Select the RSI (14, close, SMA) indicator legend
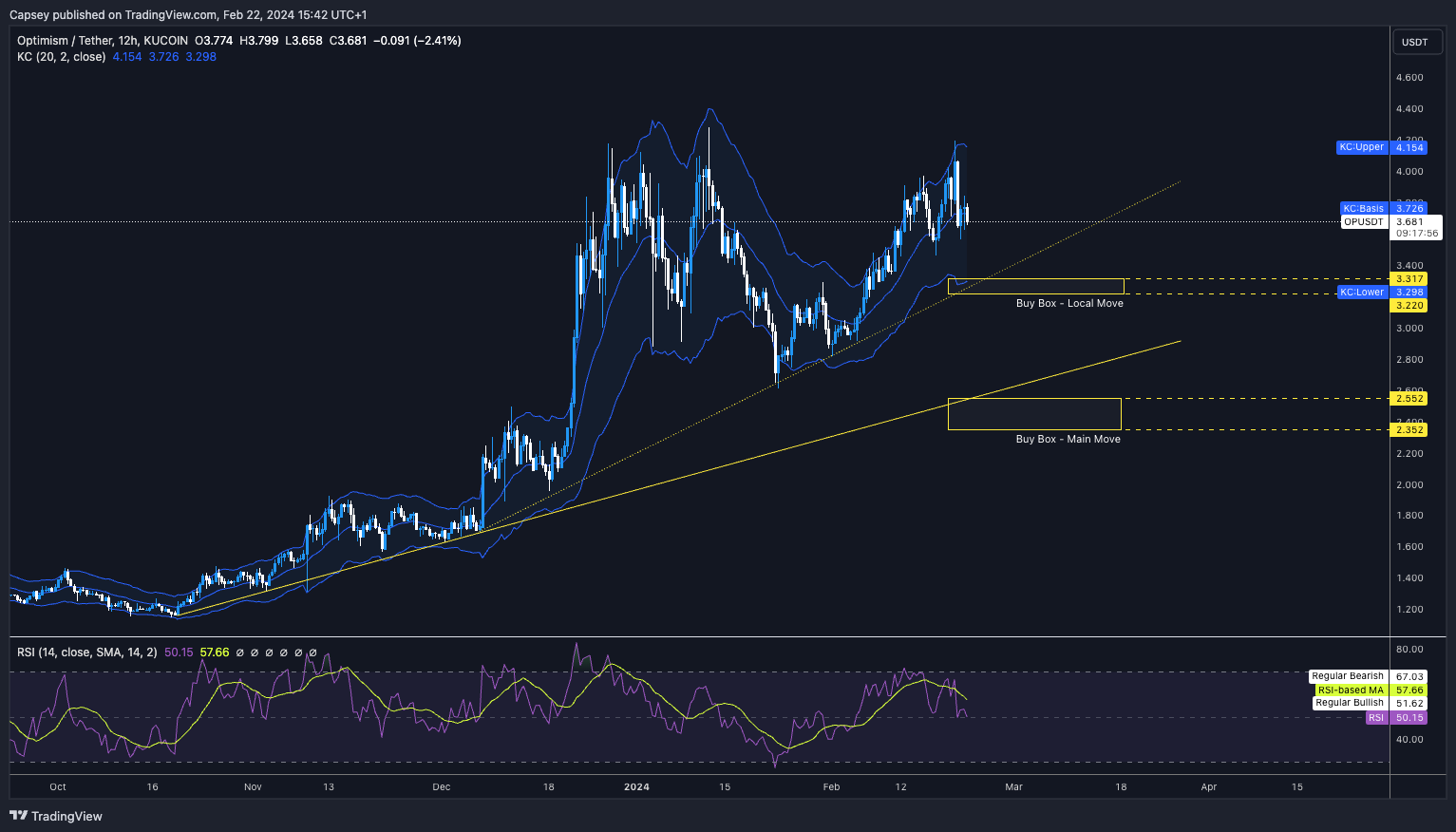This screenshot has height=832, width=1456. pos(87,652)
